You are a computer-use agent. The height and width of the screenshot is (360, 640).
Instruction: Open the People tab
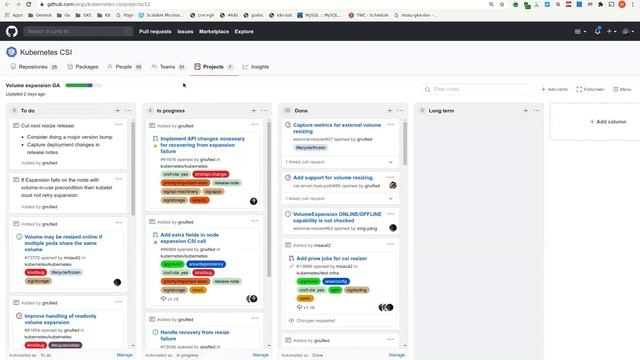[124, 67]
